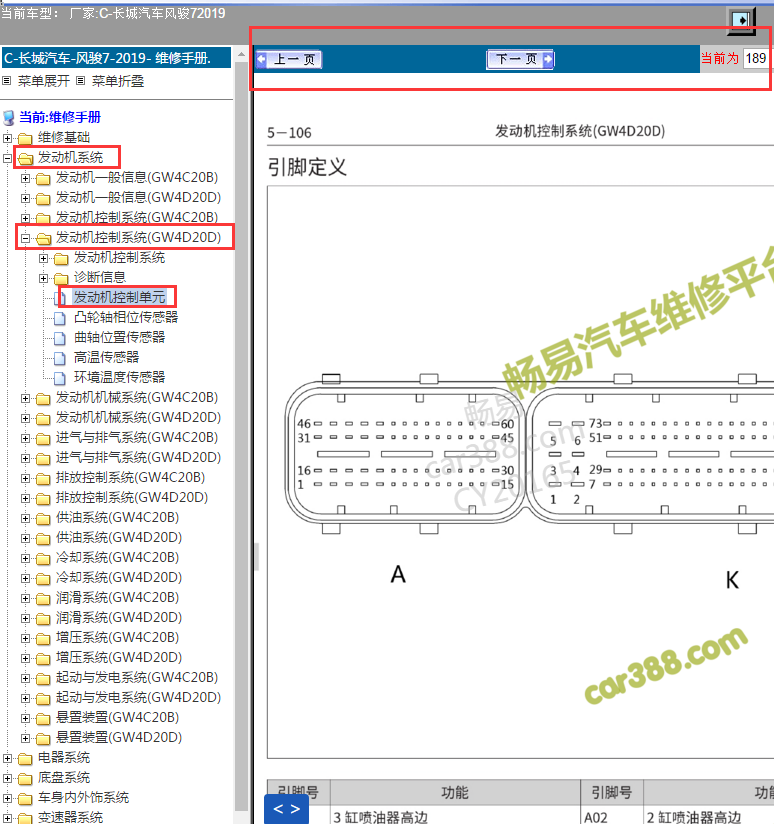Click the 当前:维修手册 root node
774x824 pixels.
pos(59,117)
